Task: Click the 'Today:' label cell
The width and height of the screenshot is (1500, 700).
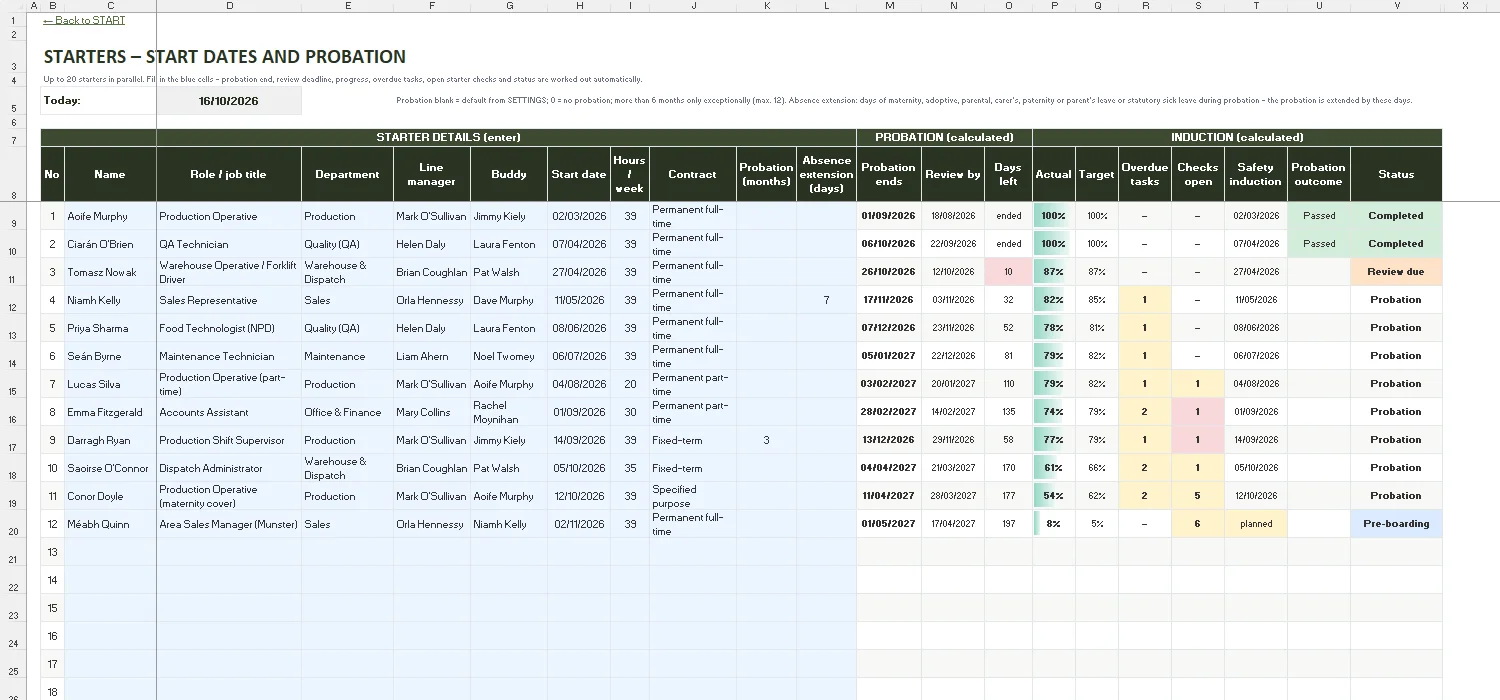Action: (98, 101)
